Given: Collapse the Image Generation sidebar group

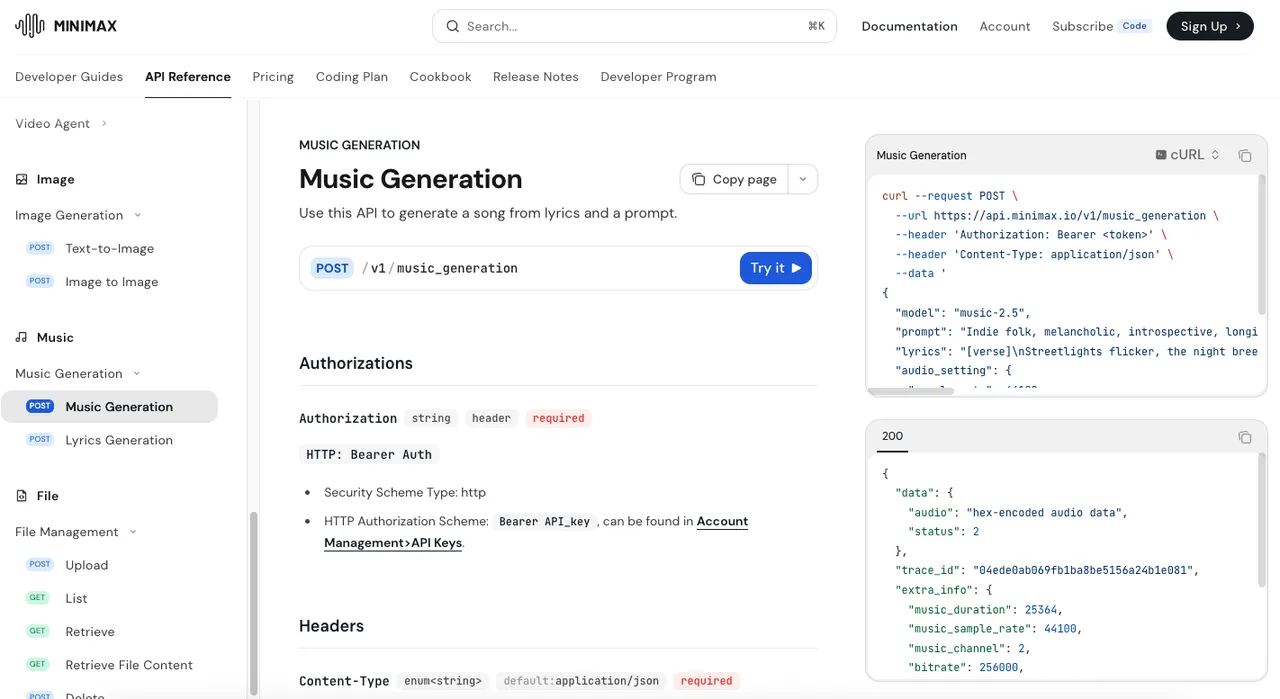Looking at the screenshot, I should click(137, 216).
